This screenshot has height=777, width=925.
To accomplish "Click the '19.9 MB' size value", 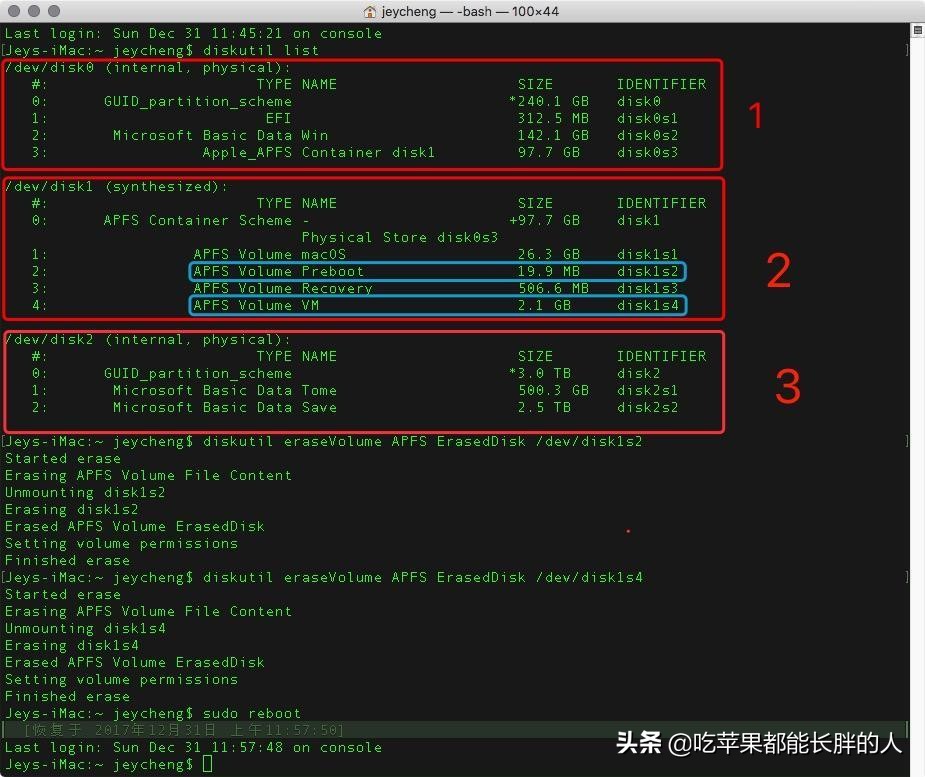I will 549,272.
